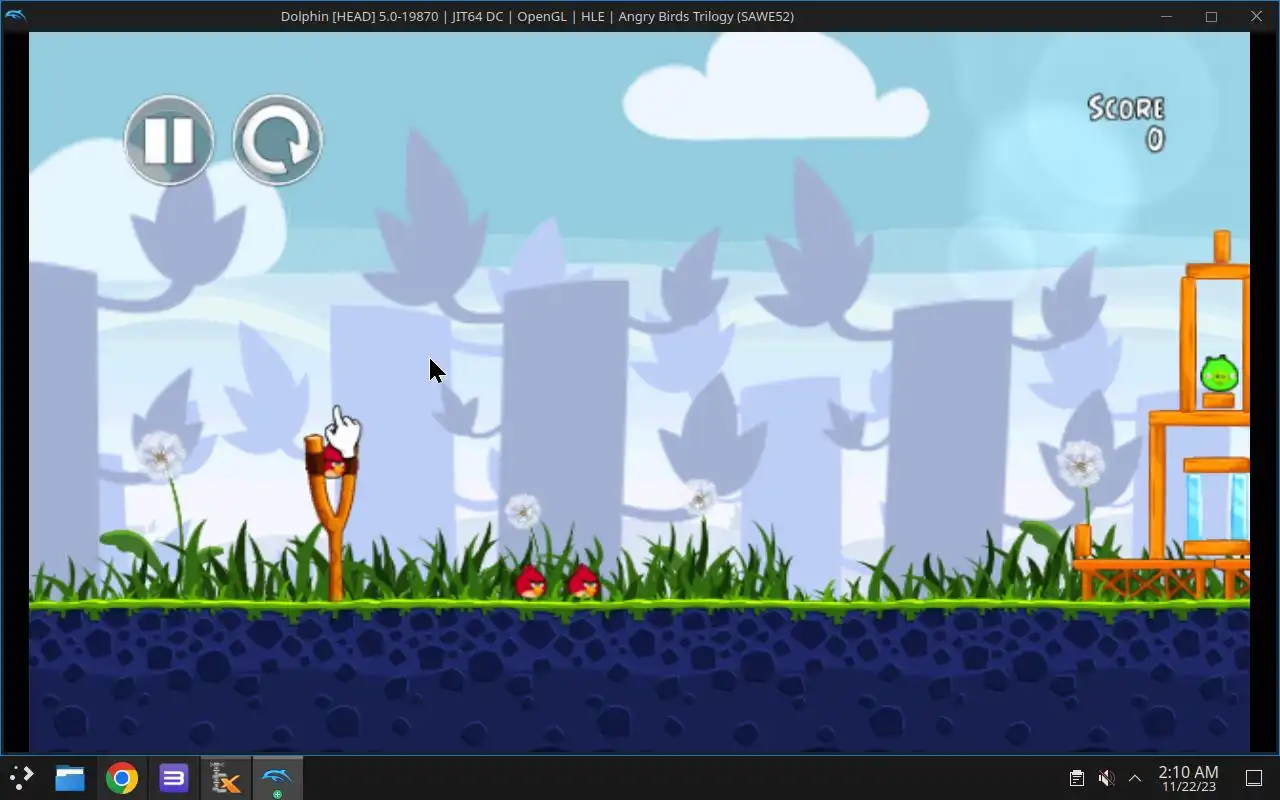
Task: Select the Dolphin emulator taskbar entry
Action: (x=277, y=778)
